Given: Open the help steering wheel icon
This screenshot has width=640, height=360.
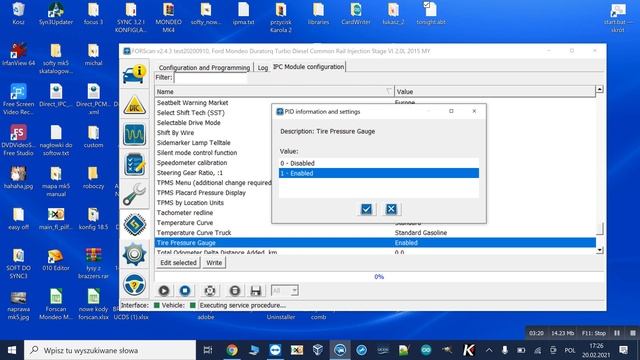Looking at the screenshot, I should click(134, 284).
